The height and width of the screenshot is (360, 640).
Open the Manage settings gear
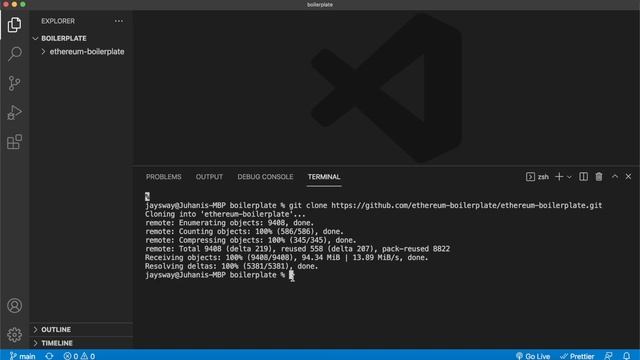click(x=14, y=335)
